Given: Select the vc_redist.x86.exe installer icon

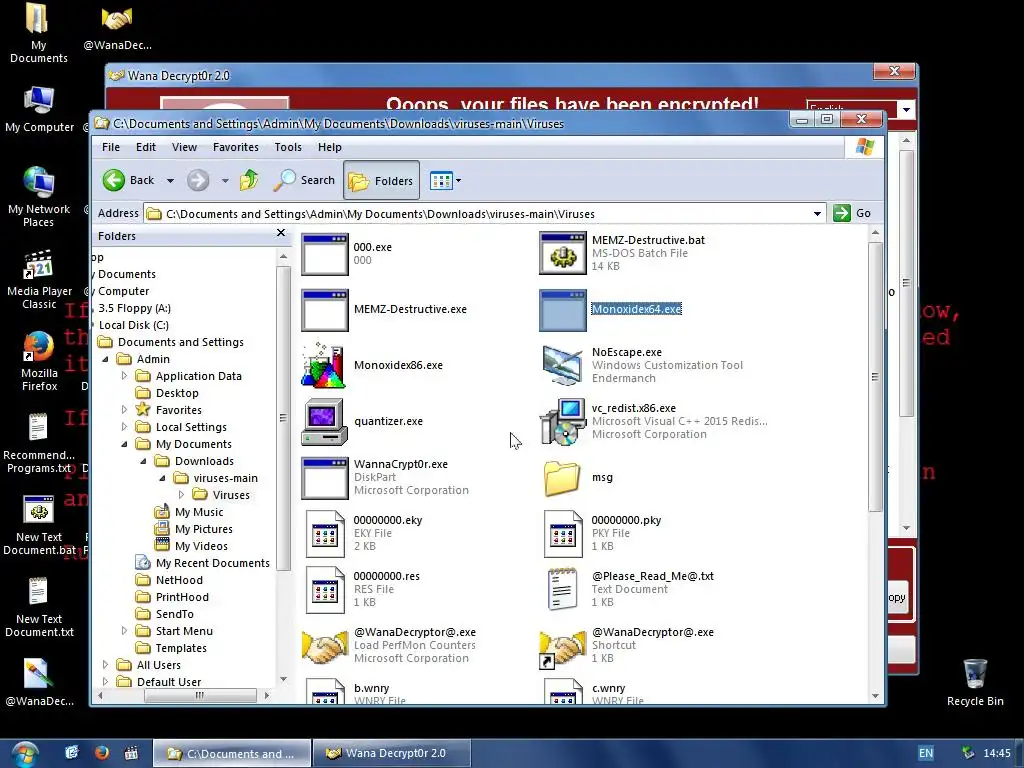Looking at the screenshot, I should coord(562,422).
